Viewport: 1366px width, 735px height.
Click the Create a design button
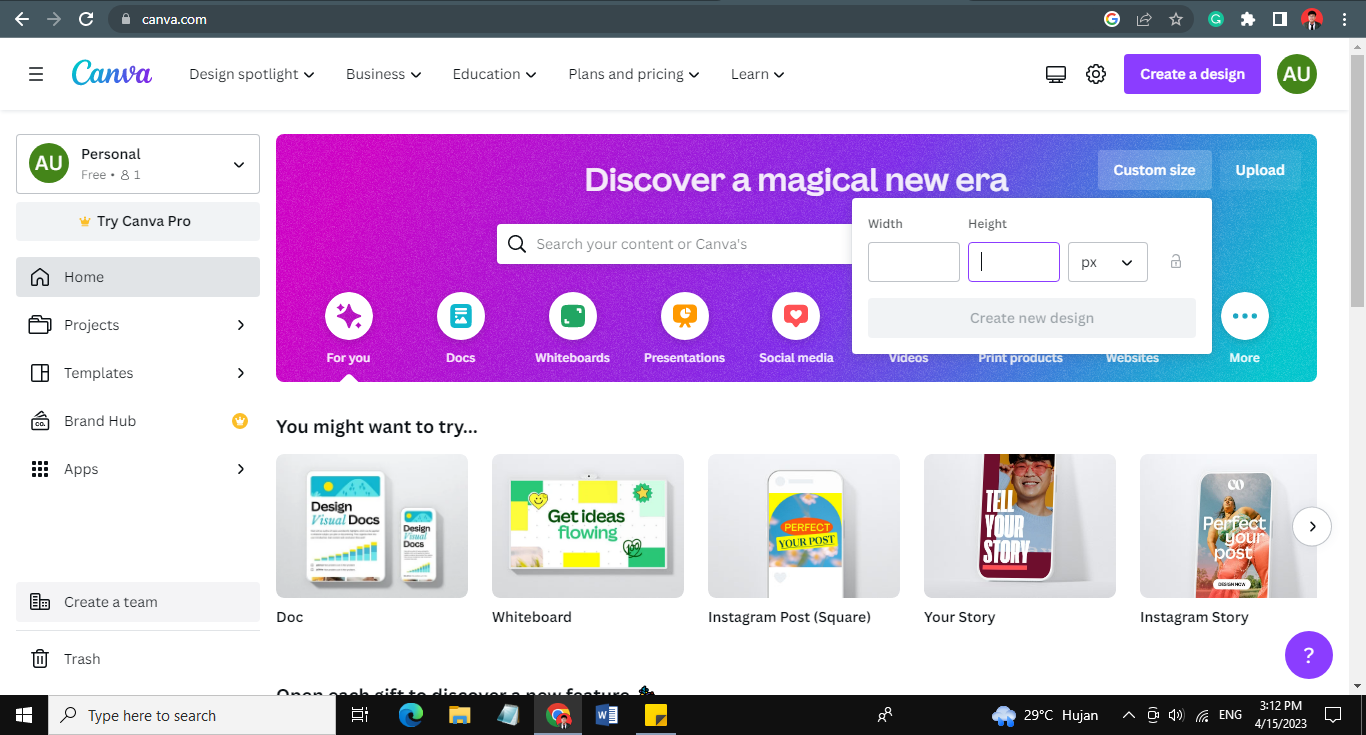(x=1192, y=73)
